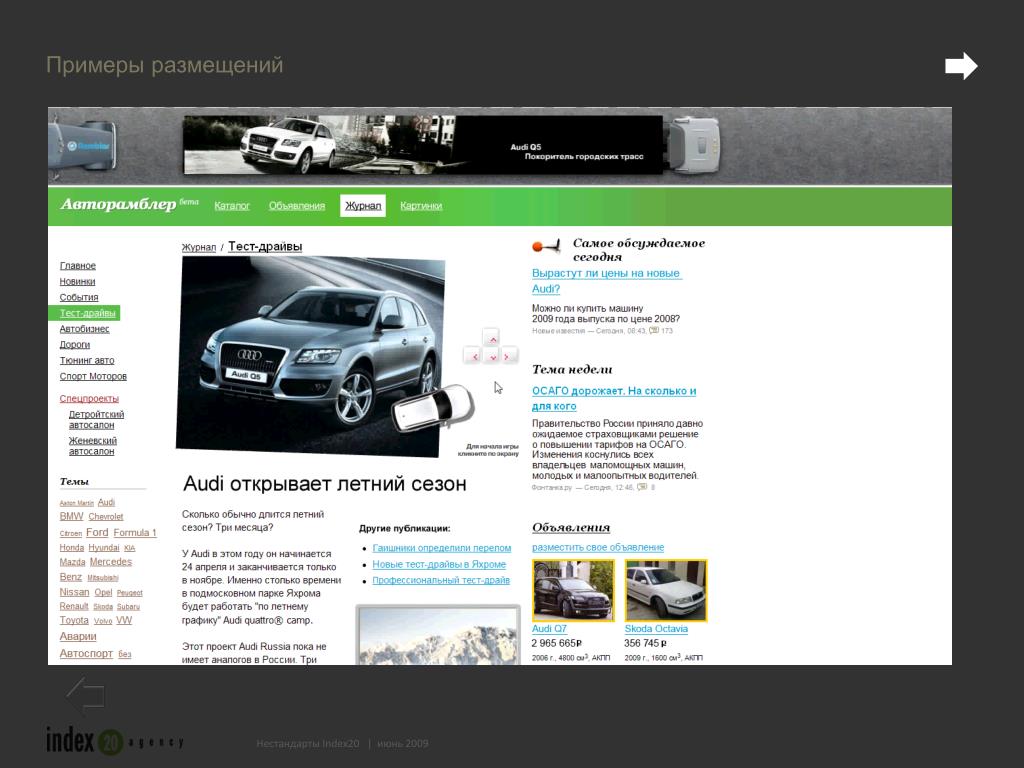This screenshot has width=1024, height=768.
Task: Click 'разместить свое объявление' link
Action: point(598,547)
